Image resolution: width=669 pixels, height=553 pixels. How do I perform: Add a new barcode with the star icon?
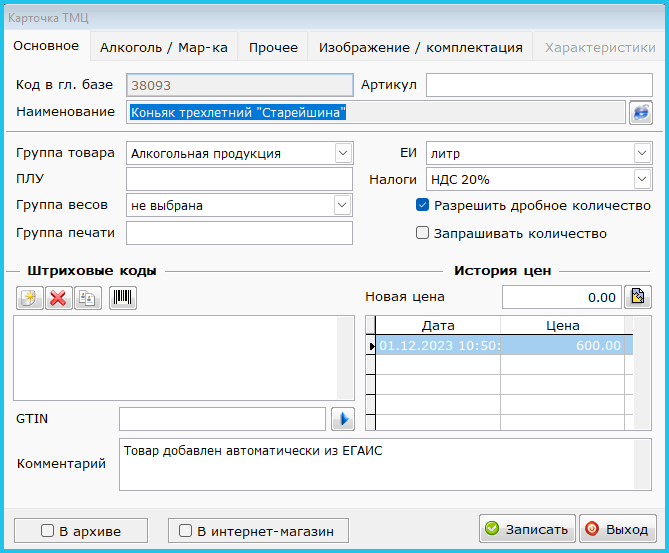[x=29, y=297]
